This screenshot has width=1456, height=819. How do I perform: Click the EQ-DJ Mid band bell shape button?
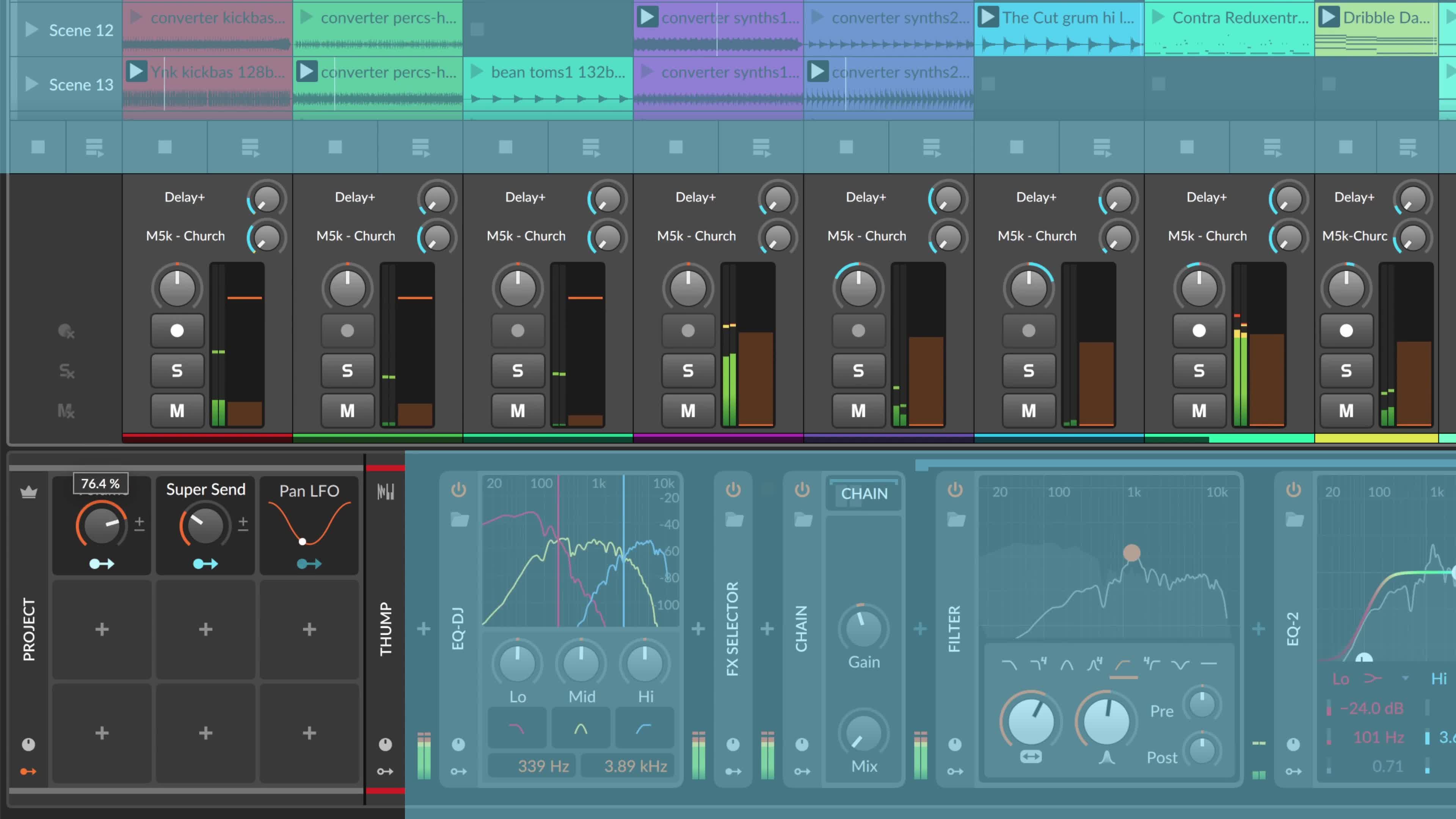pyautogui.click(x=581, y=728)
